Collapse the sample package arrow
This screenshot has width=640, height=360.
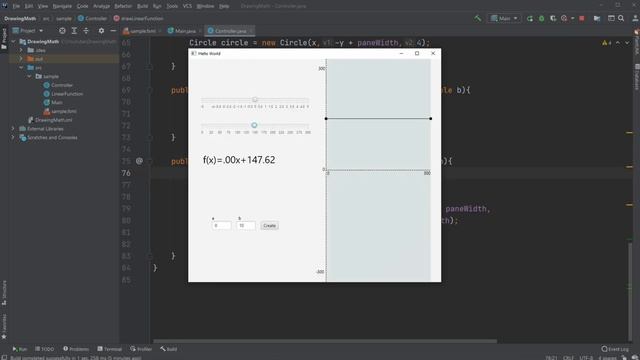pyautogui.click(x=29, y=76)
